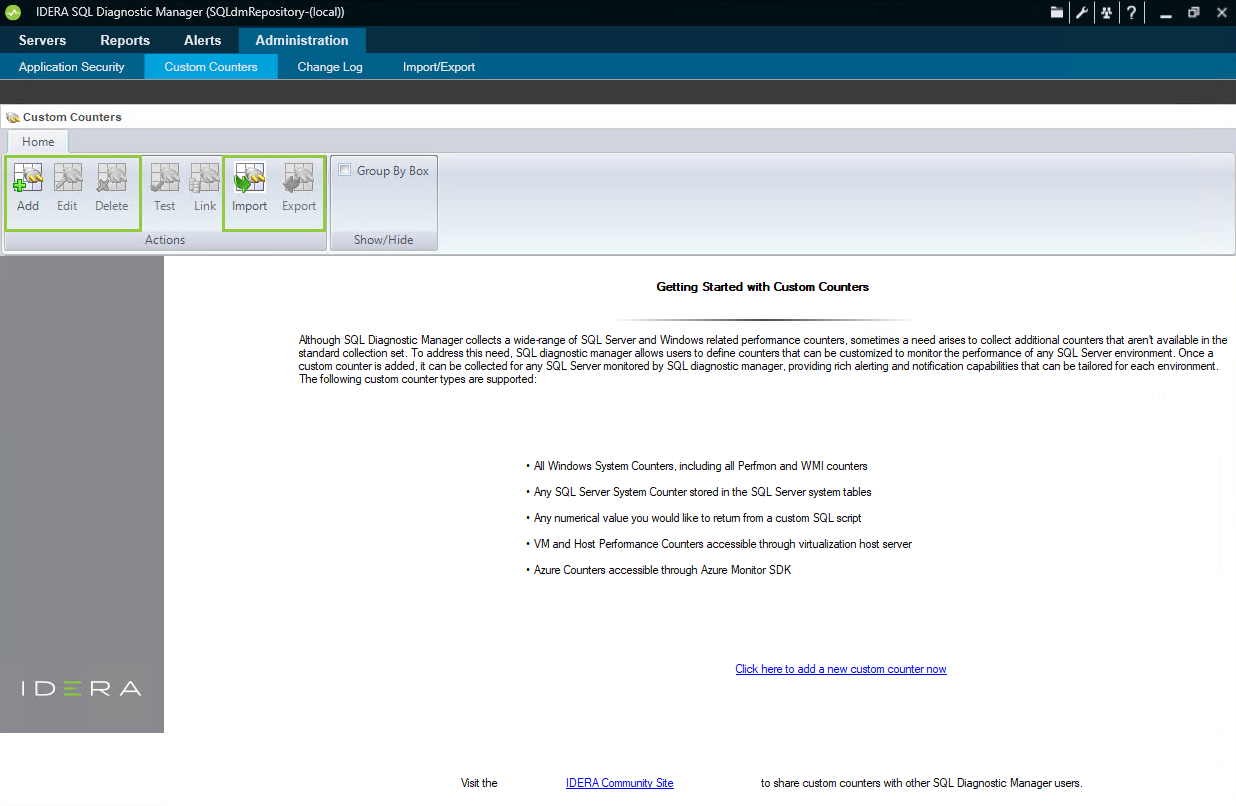Viewport: 1236px width, 806px height.
Task: Enable the Group By Box checkbox
Action: (344, 170)
